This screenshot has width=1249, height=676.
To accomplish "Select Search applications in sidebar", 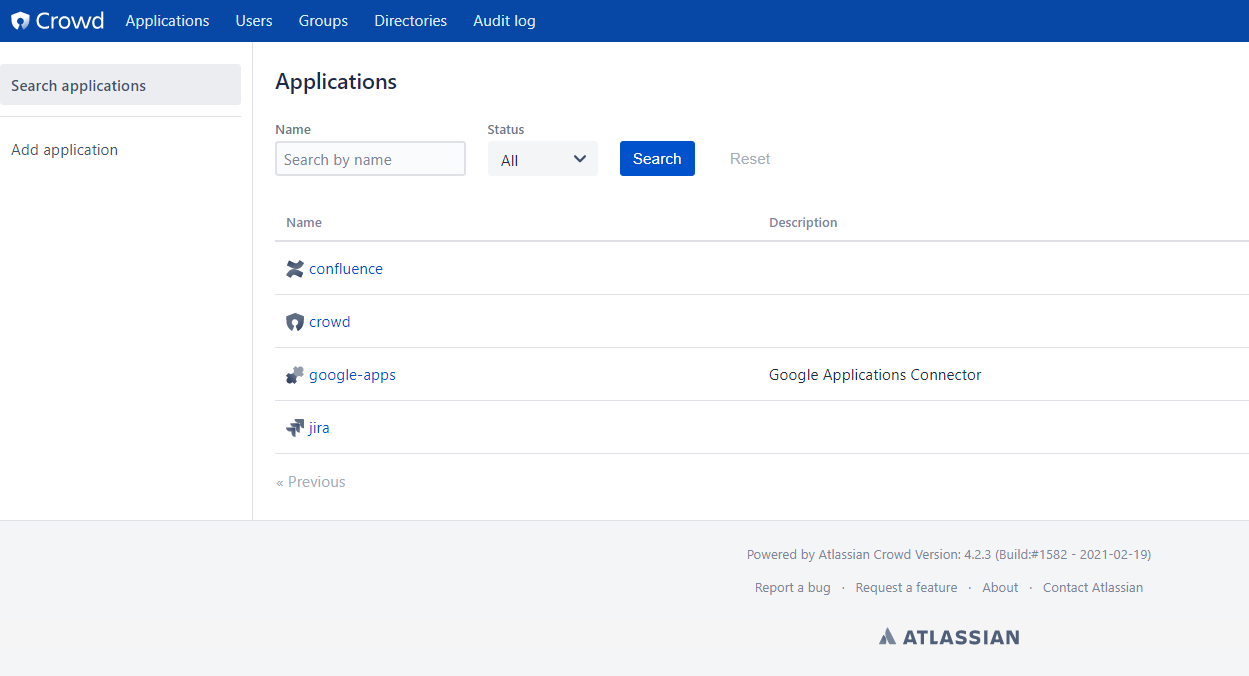I will (120, 85).
